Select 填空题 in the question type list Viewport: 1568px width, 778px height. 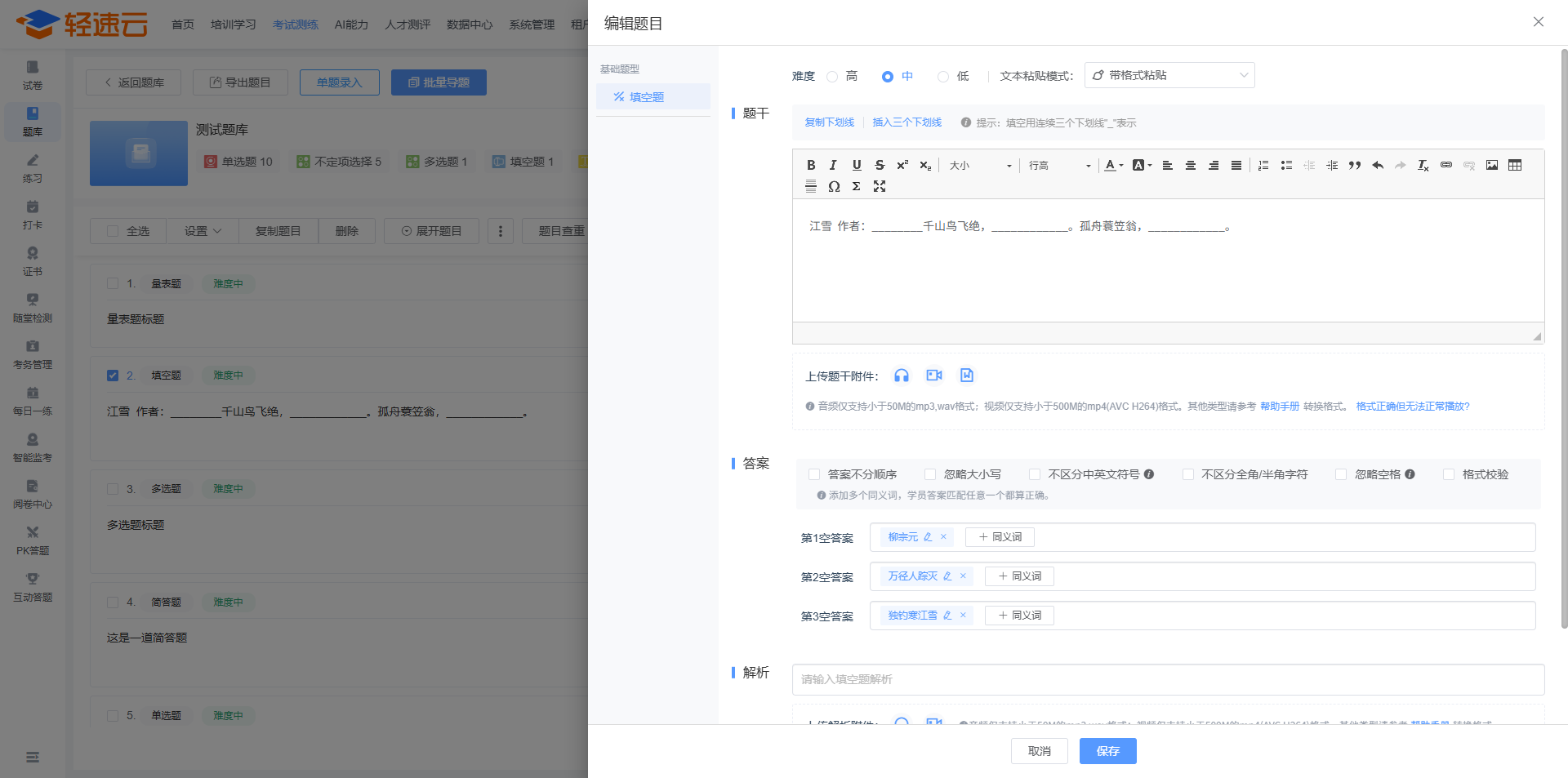point(653,97)
